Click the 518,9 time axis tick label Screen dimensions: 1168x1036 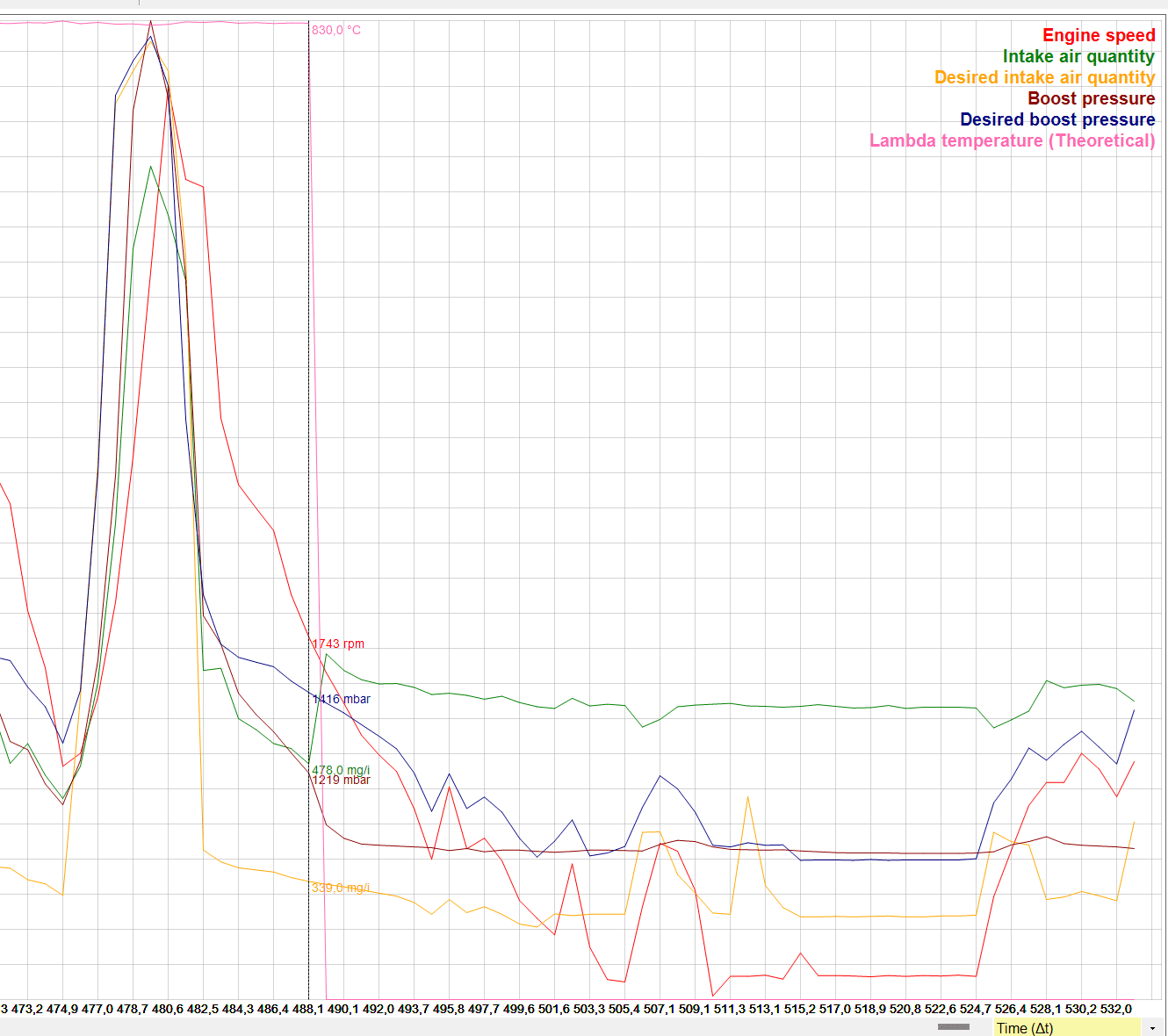point(870,1009)
